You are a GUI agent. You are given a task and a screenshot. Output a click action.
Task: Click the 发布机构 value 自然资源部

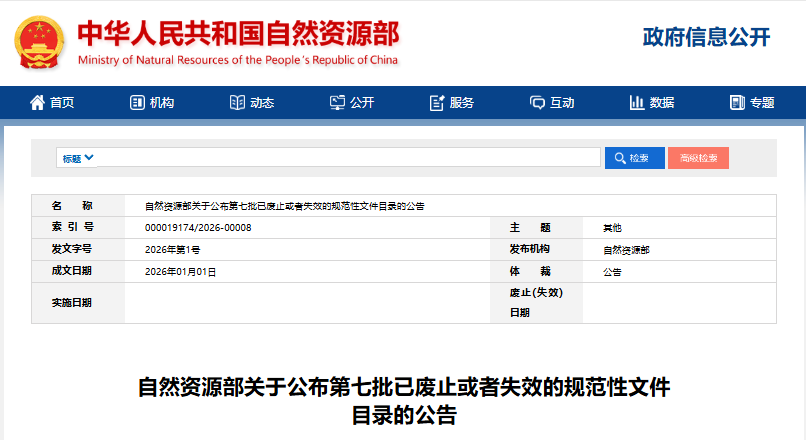(x=626, y=250)
